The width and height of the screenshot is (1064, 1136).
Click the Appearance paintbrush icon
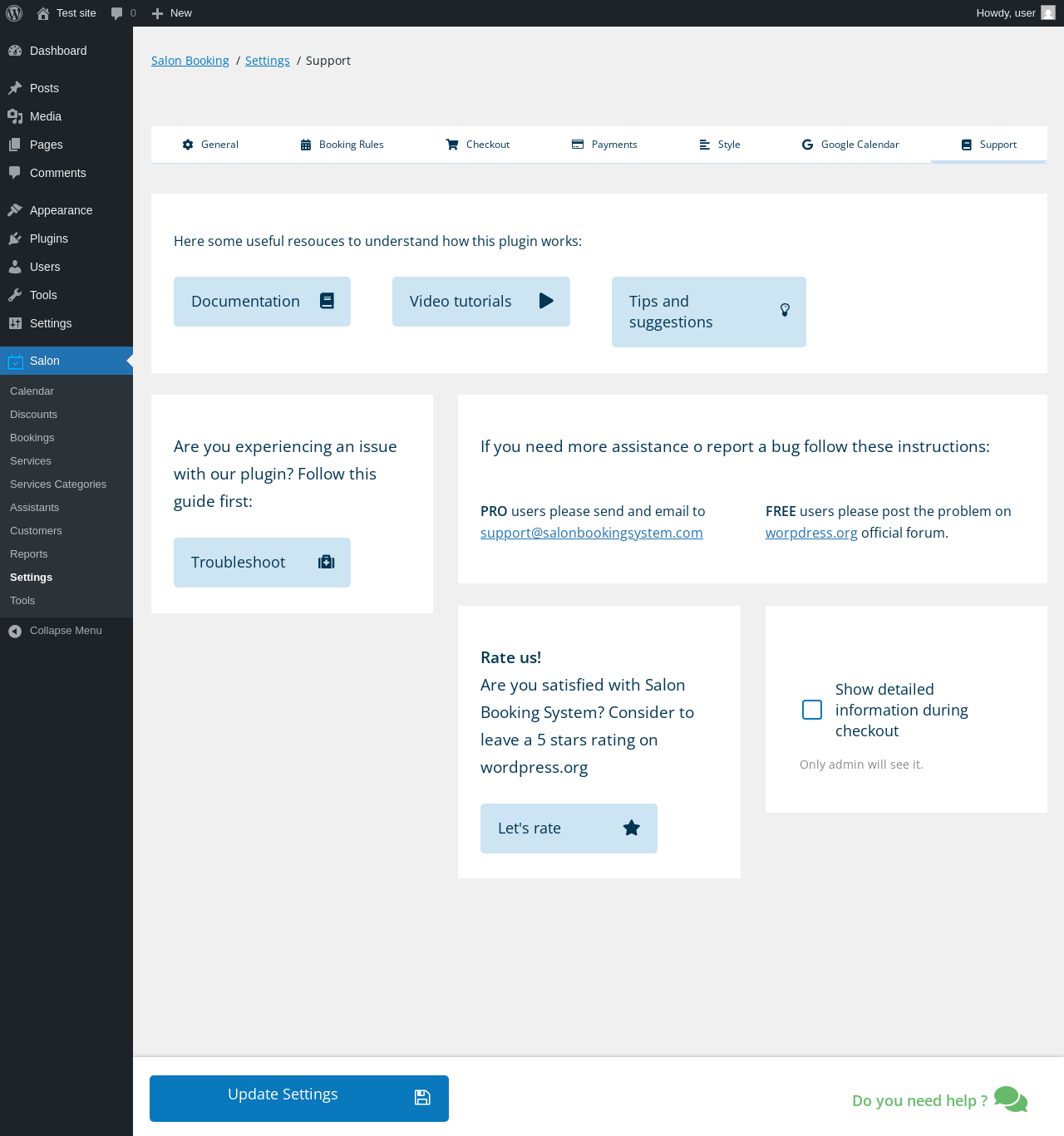click(15, 210)
